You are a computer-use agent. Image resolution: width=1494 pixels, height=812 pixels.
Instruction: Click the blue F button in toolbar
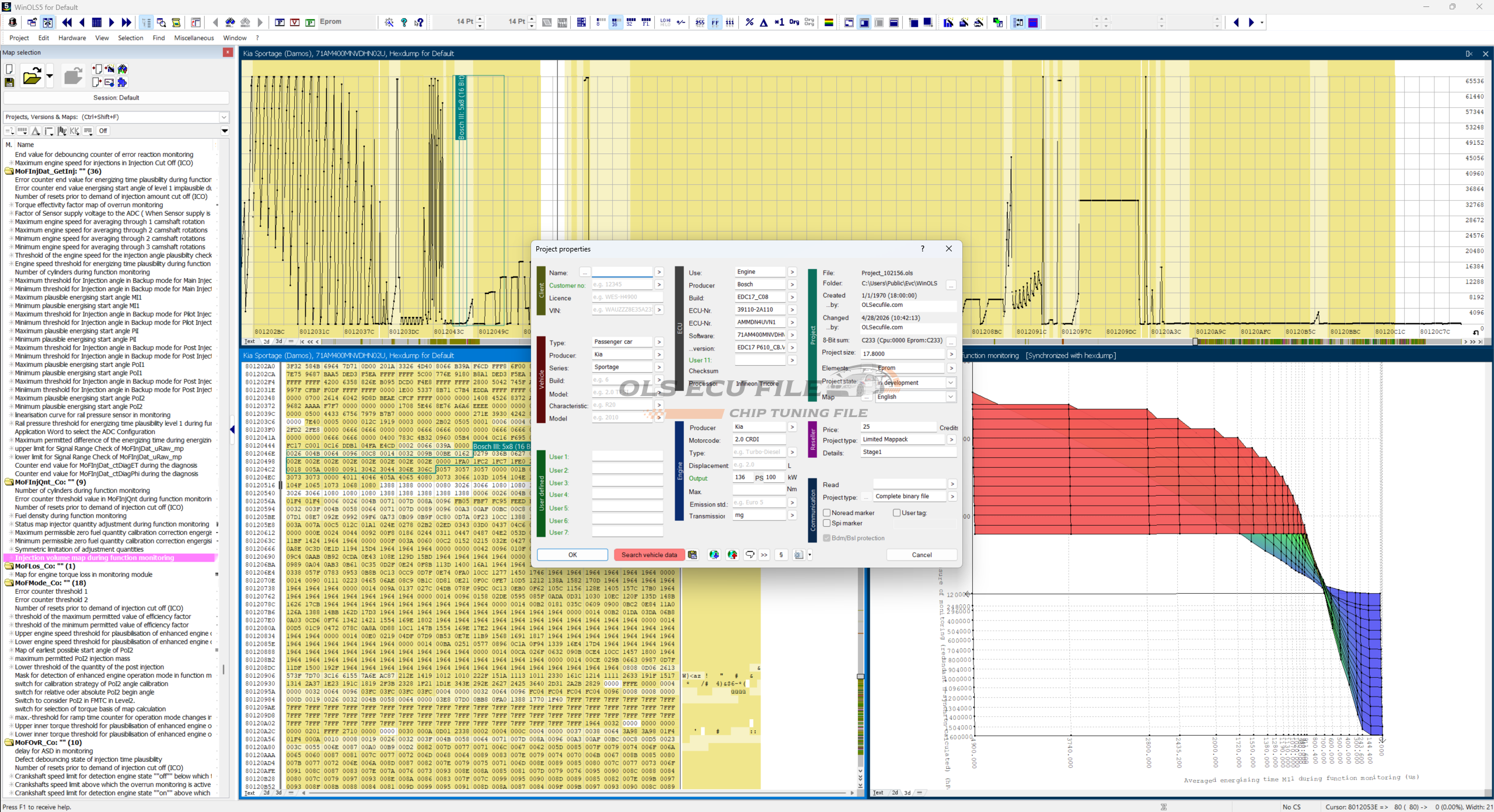tap(280, 22)
